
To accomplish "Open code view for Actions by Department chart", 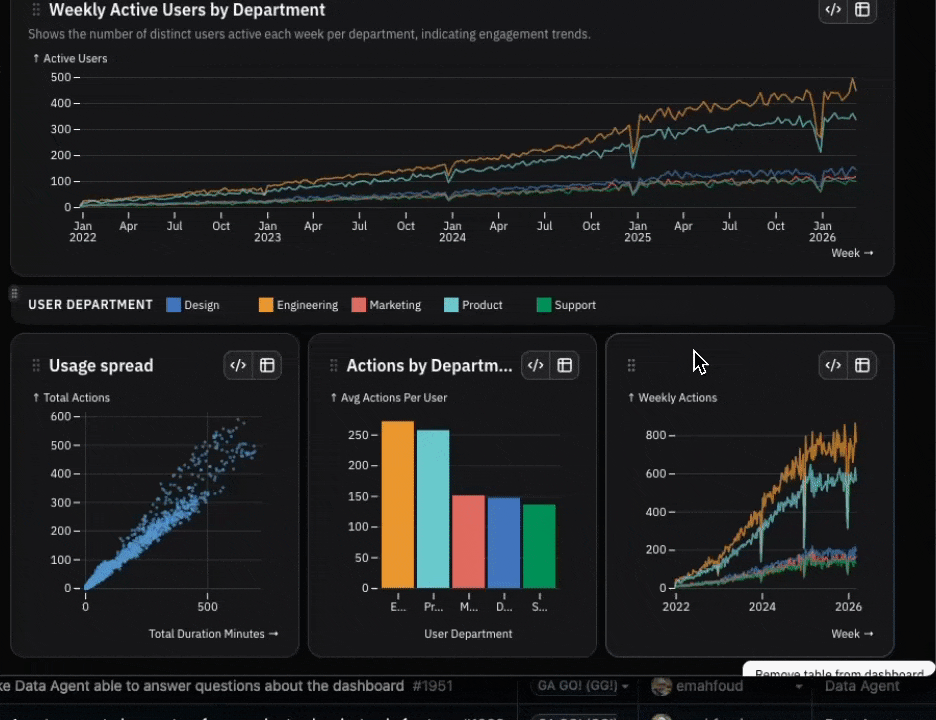I will coord(535,365).
